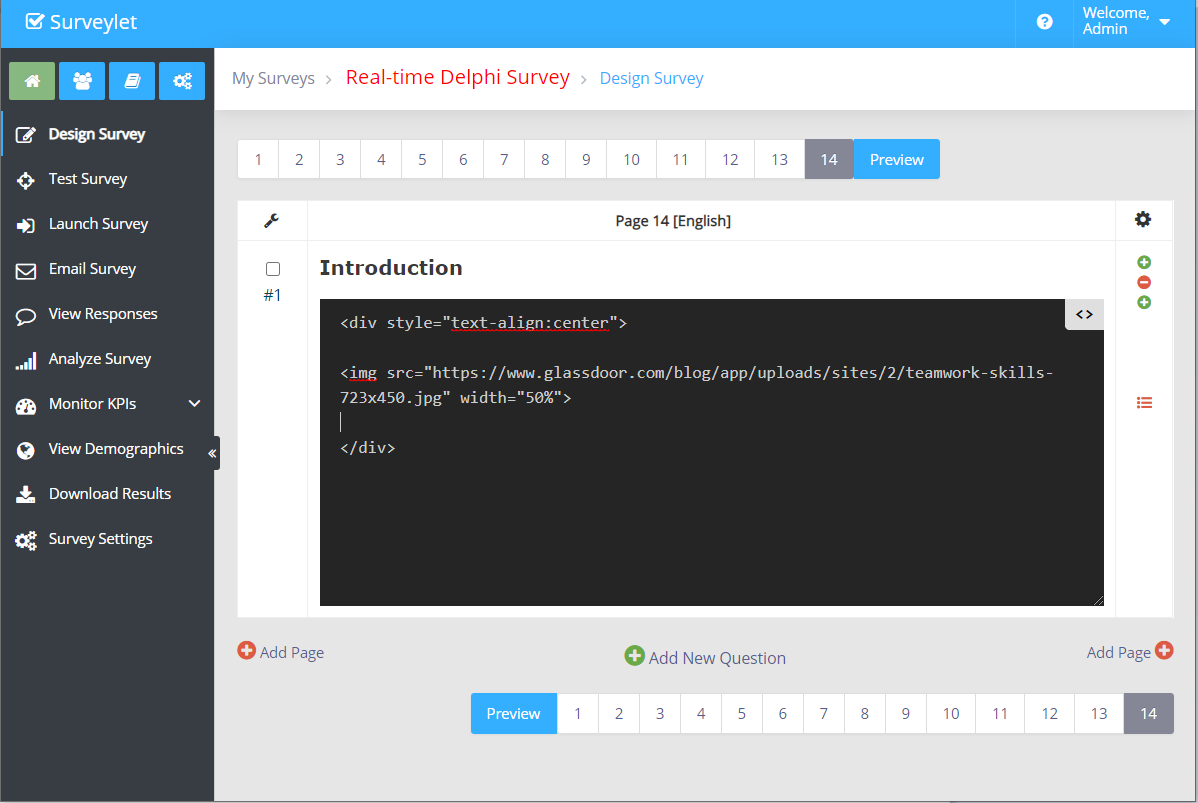Screen dimensions: 1198x803
Task: Click the left Add Page button
Action: pos(280,652)
